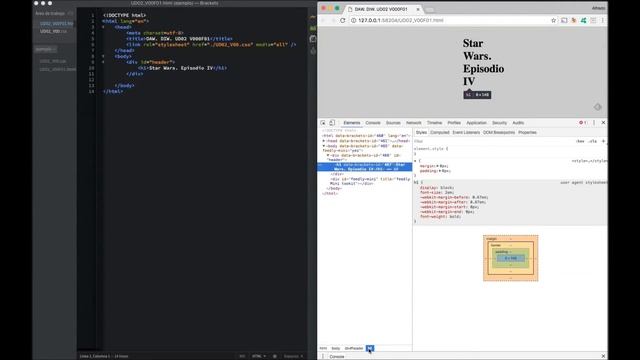Click the orange extension icon in Chrome toolbar
The image size is (640, 360).
(574, 20)
